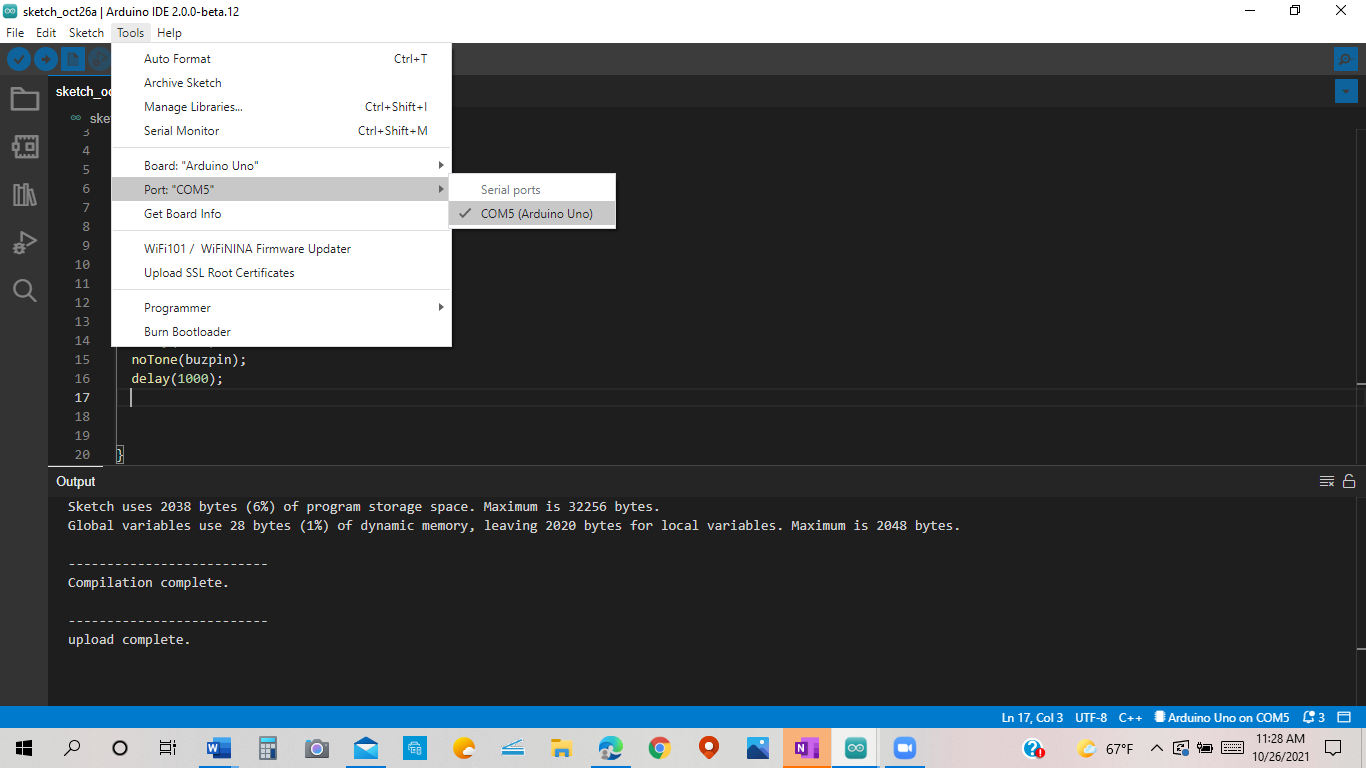Toggle the notifications indicator showing 3

1311,717
